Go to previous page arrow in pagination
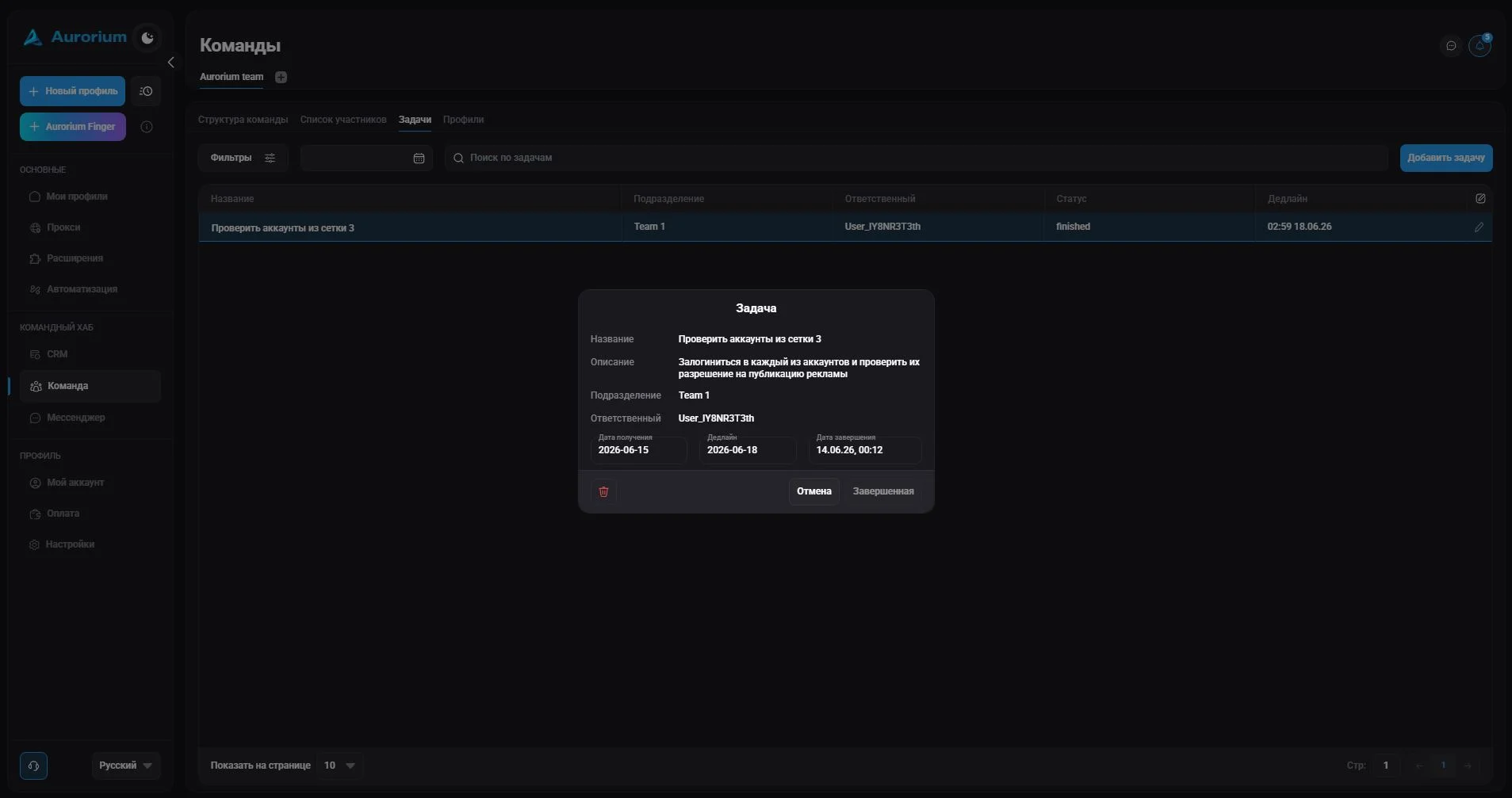 (x=1419, y=766)
